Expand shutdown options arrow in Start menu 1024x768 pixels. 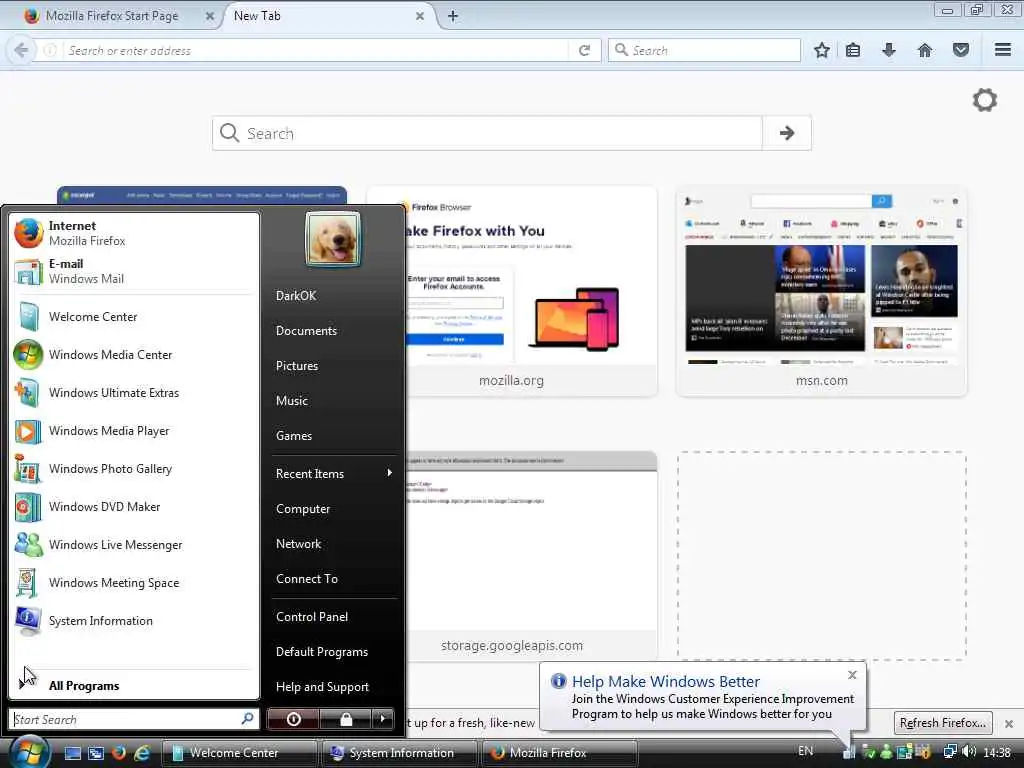tap(383, 719)
